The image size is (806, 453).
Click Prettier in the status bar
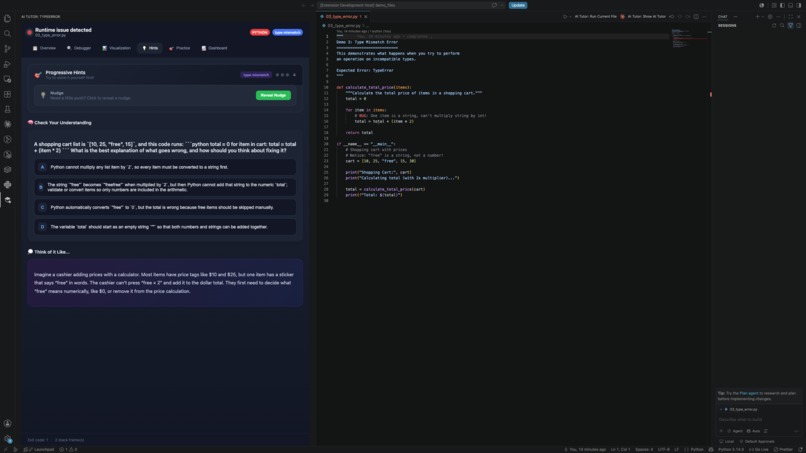tap(783, 449)
